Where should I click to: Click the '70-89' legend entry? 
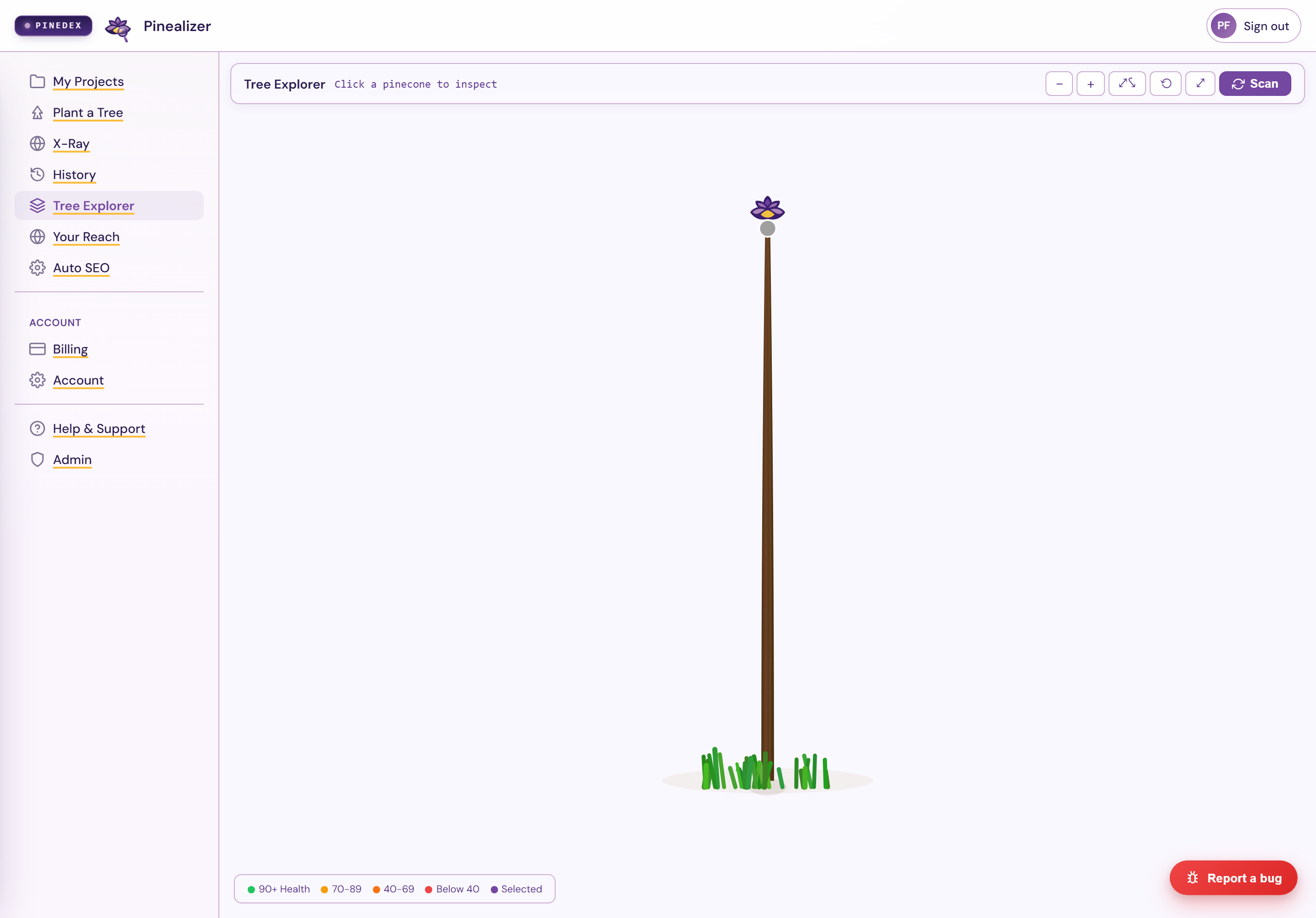341,889
